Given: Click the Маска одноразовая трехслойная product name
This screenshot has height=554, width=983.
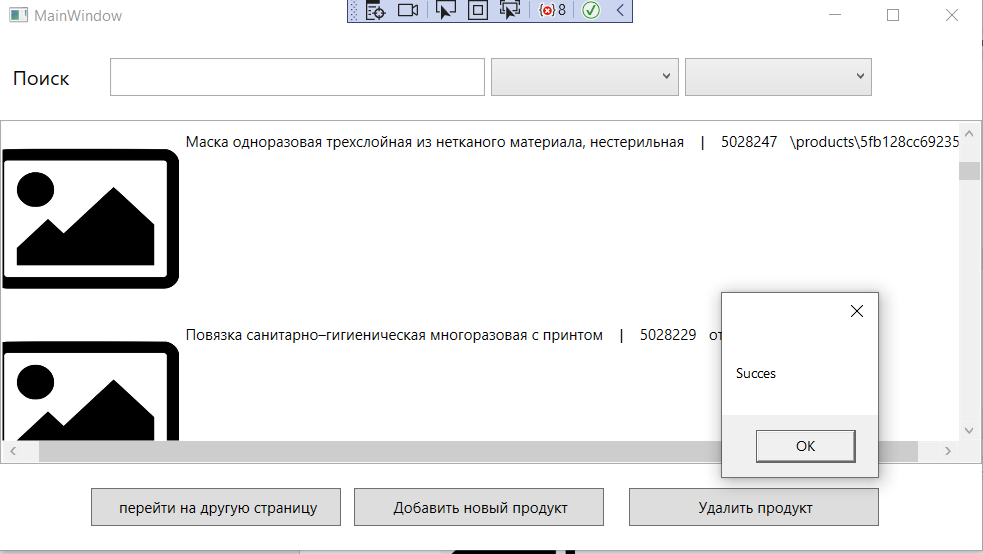Looking at the screenshot, I should coord(434,142).
